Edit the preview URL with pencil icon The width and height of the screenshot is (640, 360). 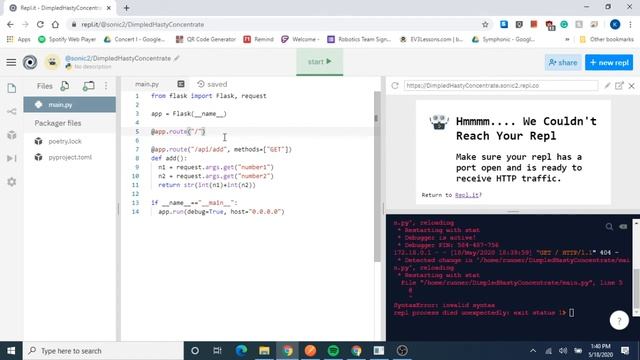pyautogui.click(x=607, y=85)
